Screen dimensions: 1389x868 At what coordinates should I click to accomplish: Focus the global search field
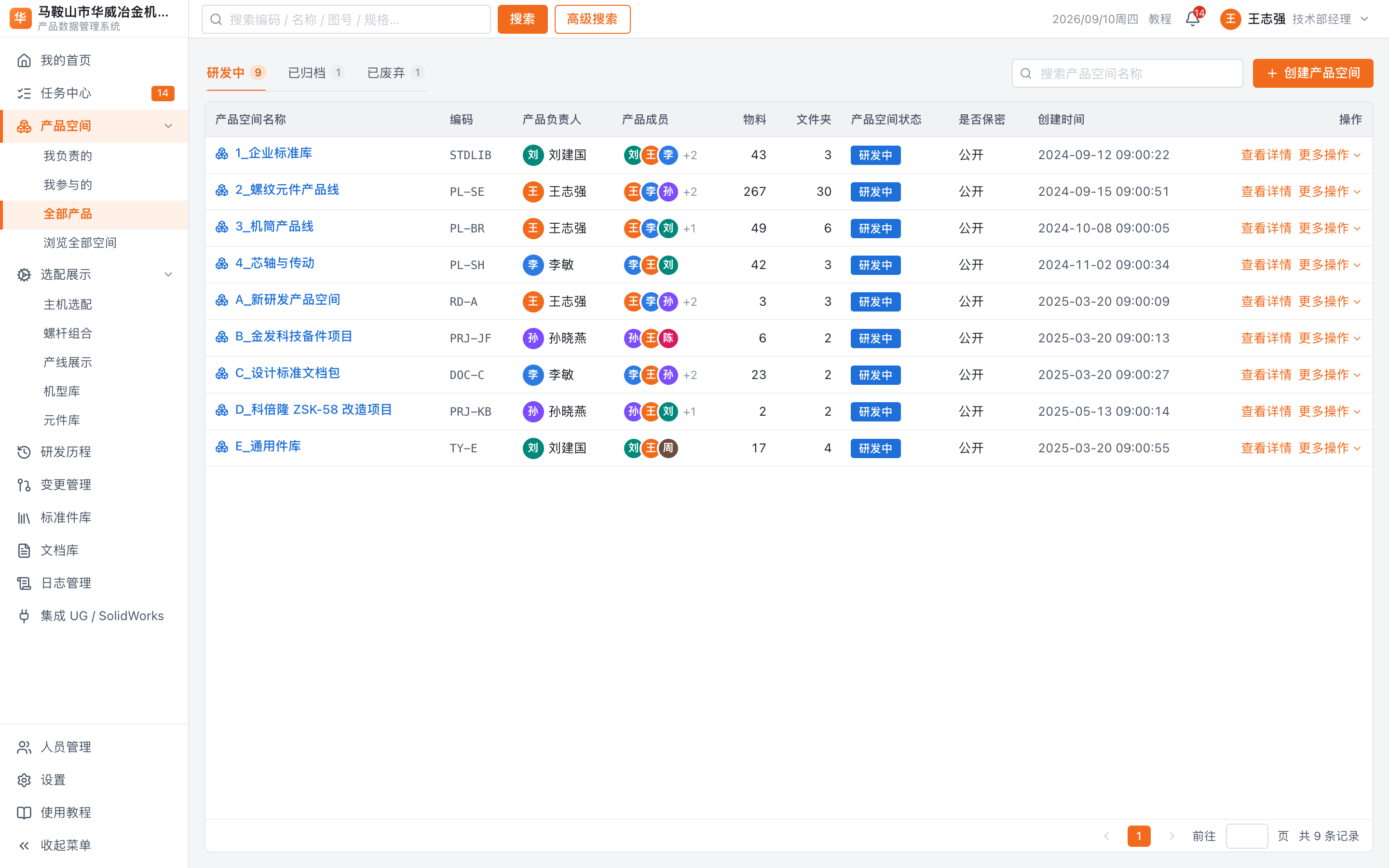tap(346, 19)
